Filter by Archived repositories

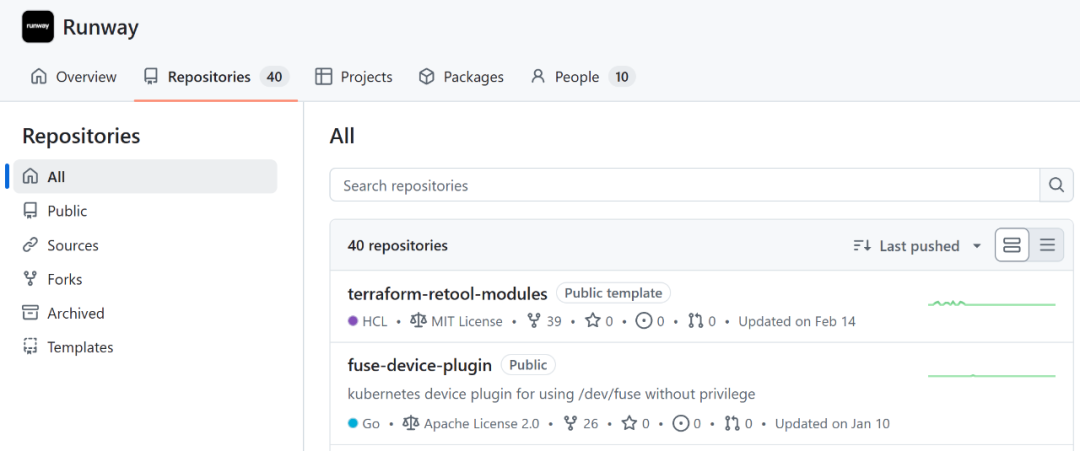coord(75,313)
